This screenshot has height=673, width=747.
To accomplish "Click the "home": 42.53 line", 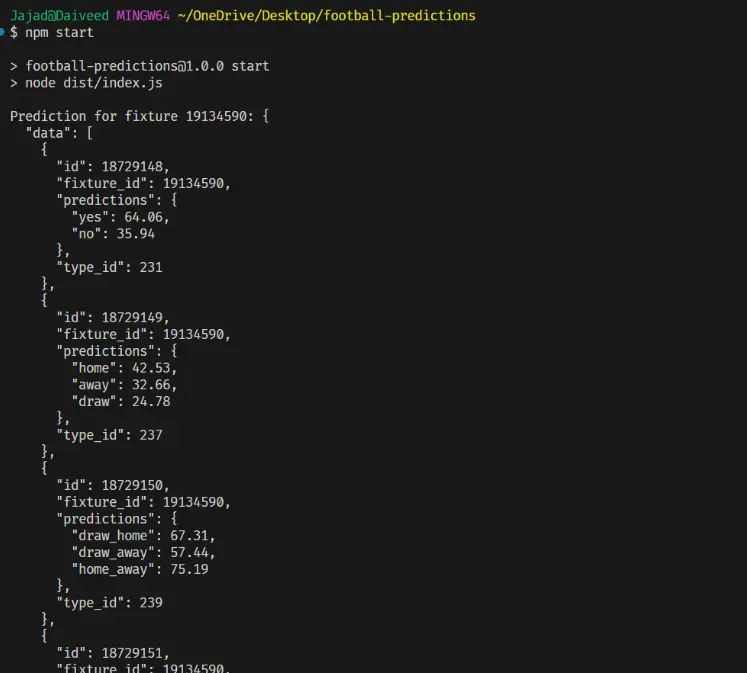I will 124,368.
